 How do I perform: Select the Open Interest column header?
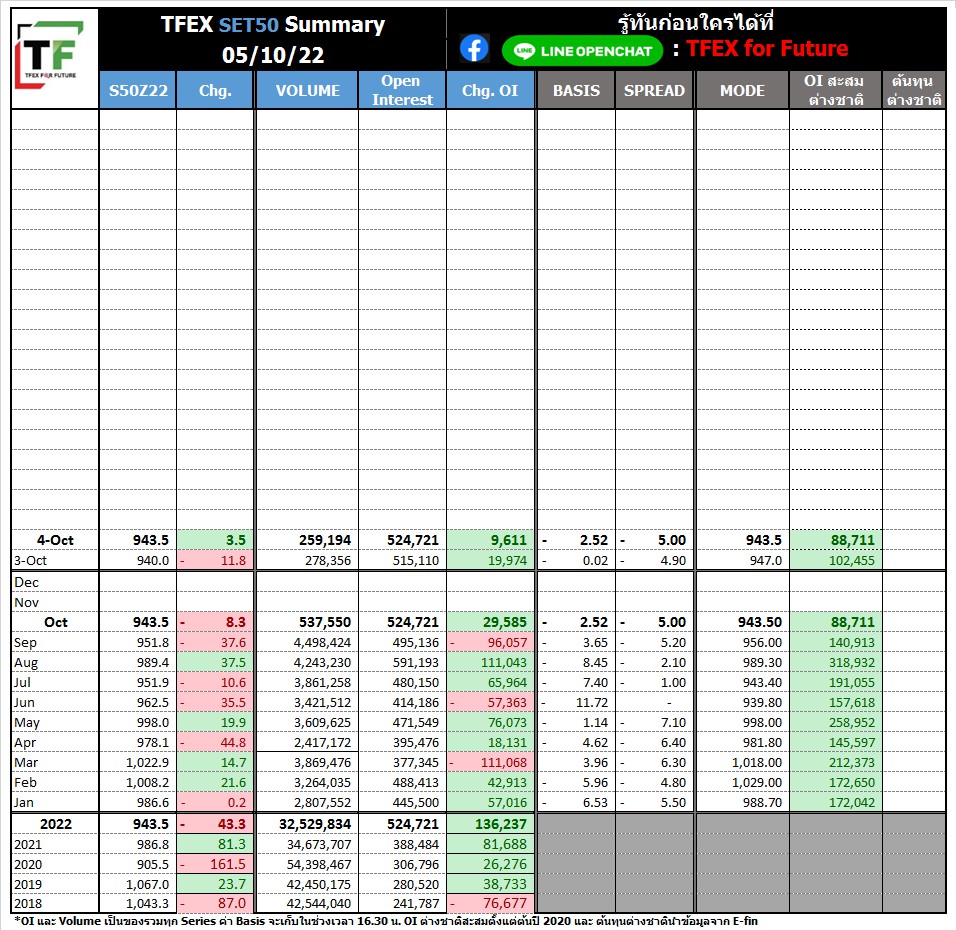402,90
